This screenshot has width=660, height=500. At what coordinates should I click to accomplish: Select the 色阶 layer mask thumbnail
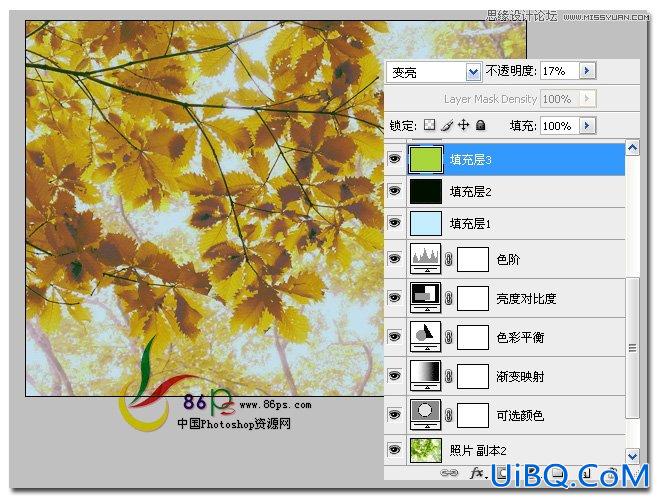coord(473,259)
